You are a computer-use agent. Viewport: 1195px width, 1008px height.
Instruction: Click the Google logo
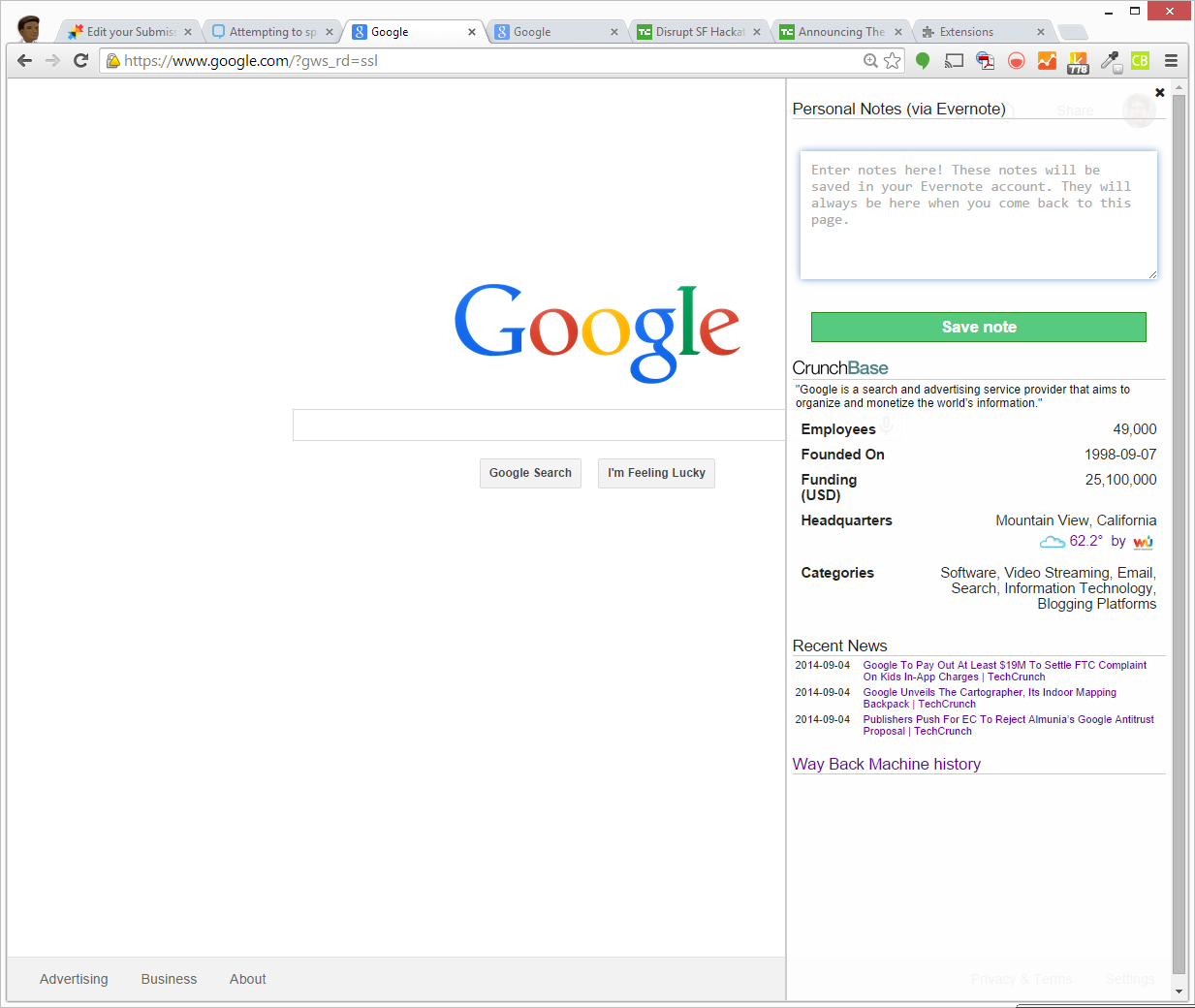pyautogui.click(x=597, y=332)
